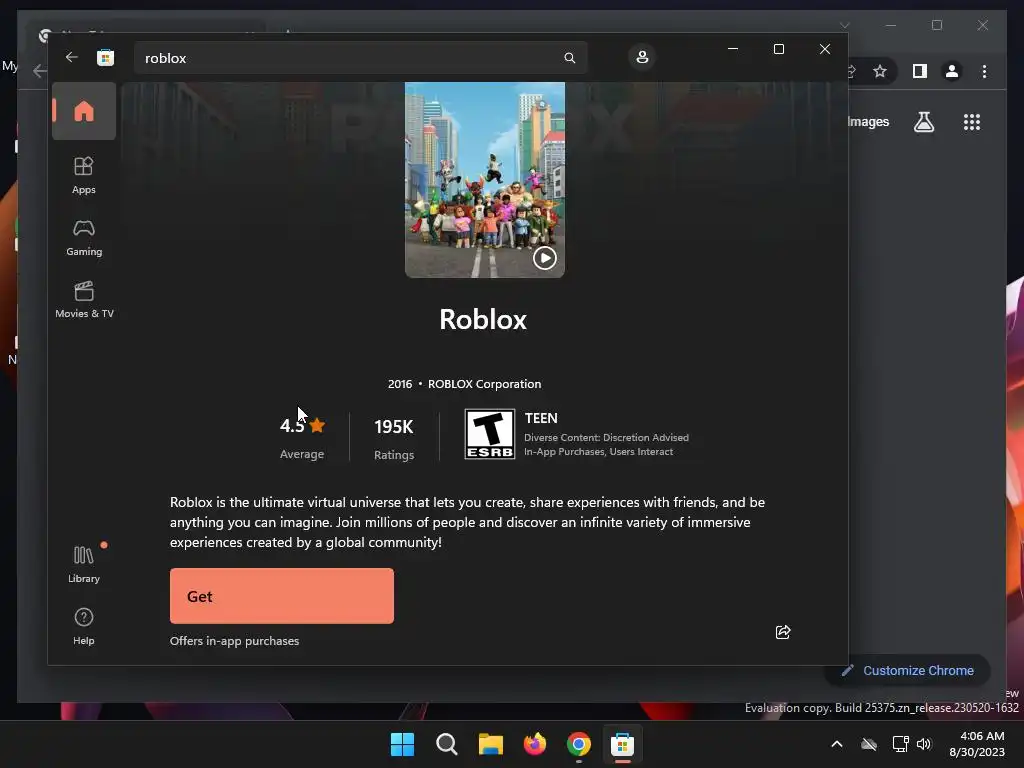Viewport: 1024px width, 768px height.
Task: Share the Roblox store page
Action: (783, 632)
